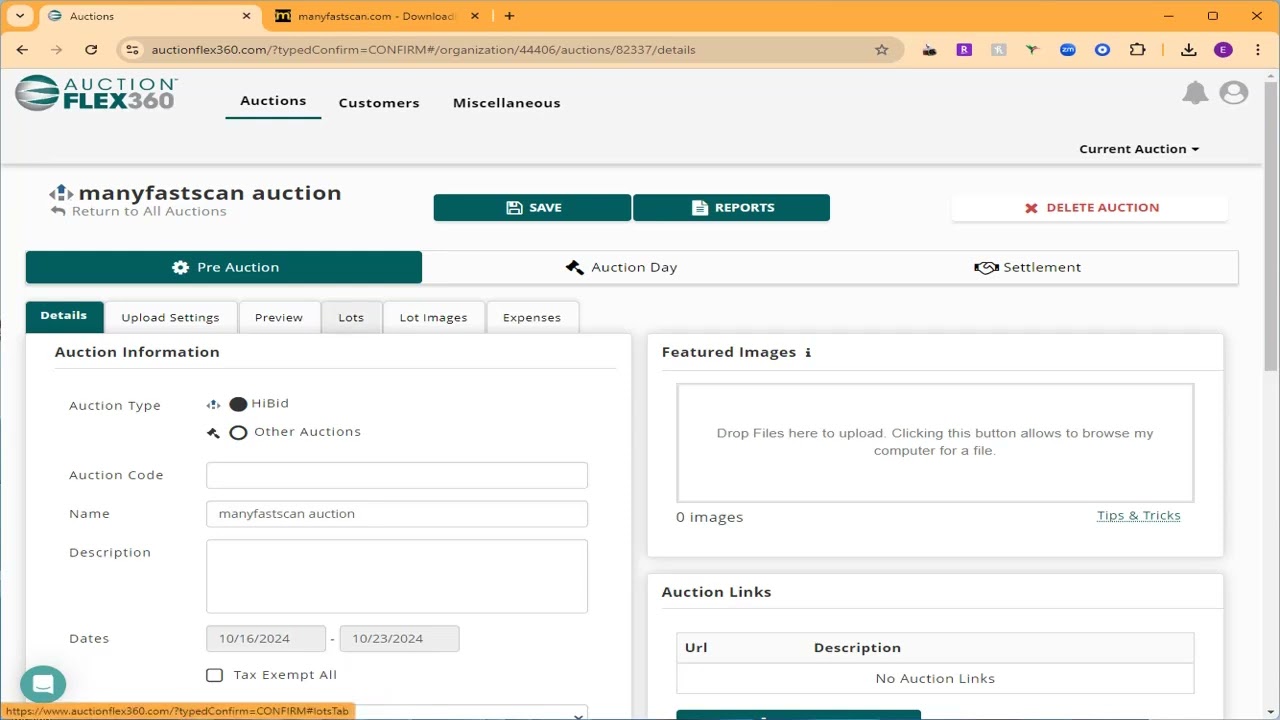
Task: Click the Url column header in Auction Links
Action: pyautogui.click(x=696, y=648)
